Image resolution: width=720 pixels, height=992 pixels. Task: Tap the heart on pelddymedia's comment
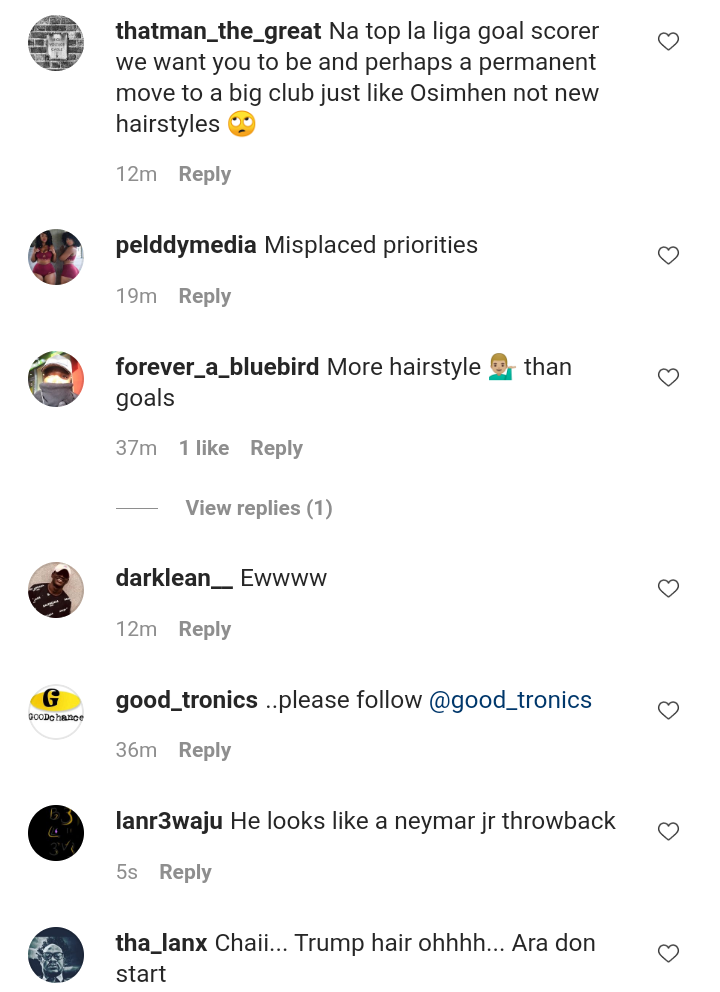668,256
